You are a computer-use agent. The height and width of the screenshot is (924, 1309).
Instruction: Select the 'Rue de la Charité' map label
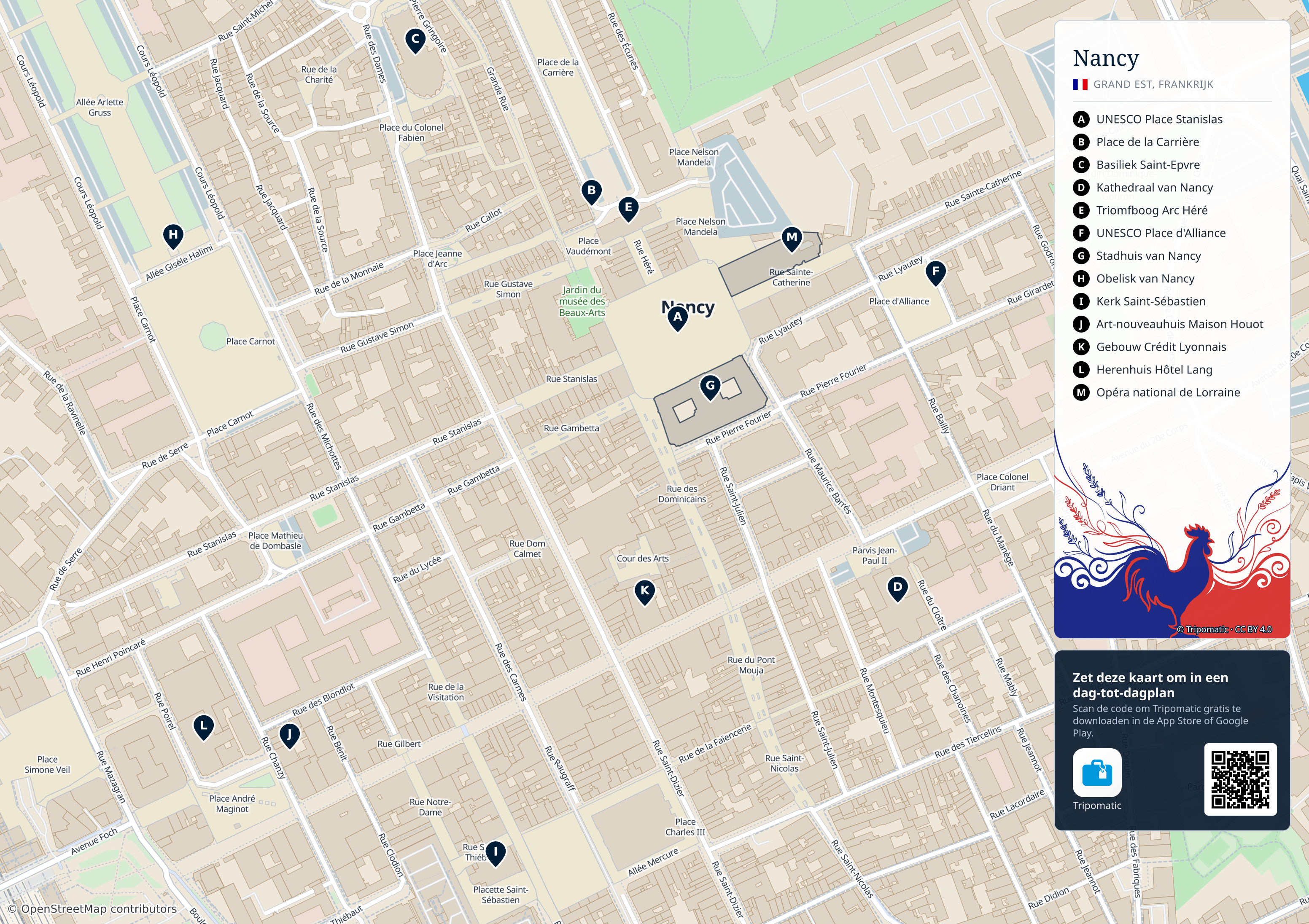coord(319,75)
